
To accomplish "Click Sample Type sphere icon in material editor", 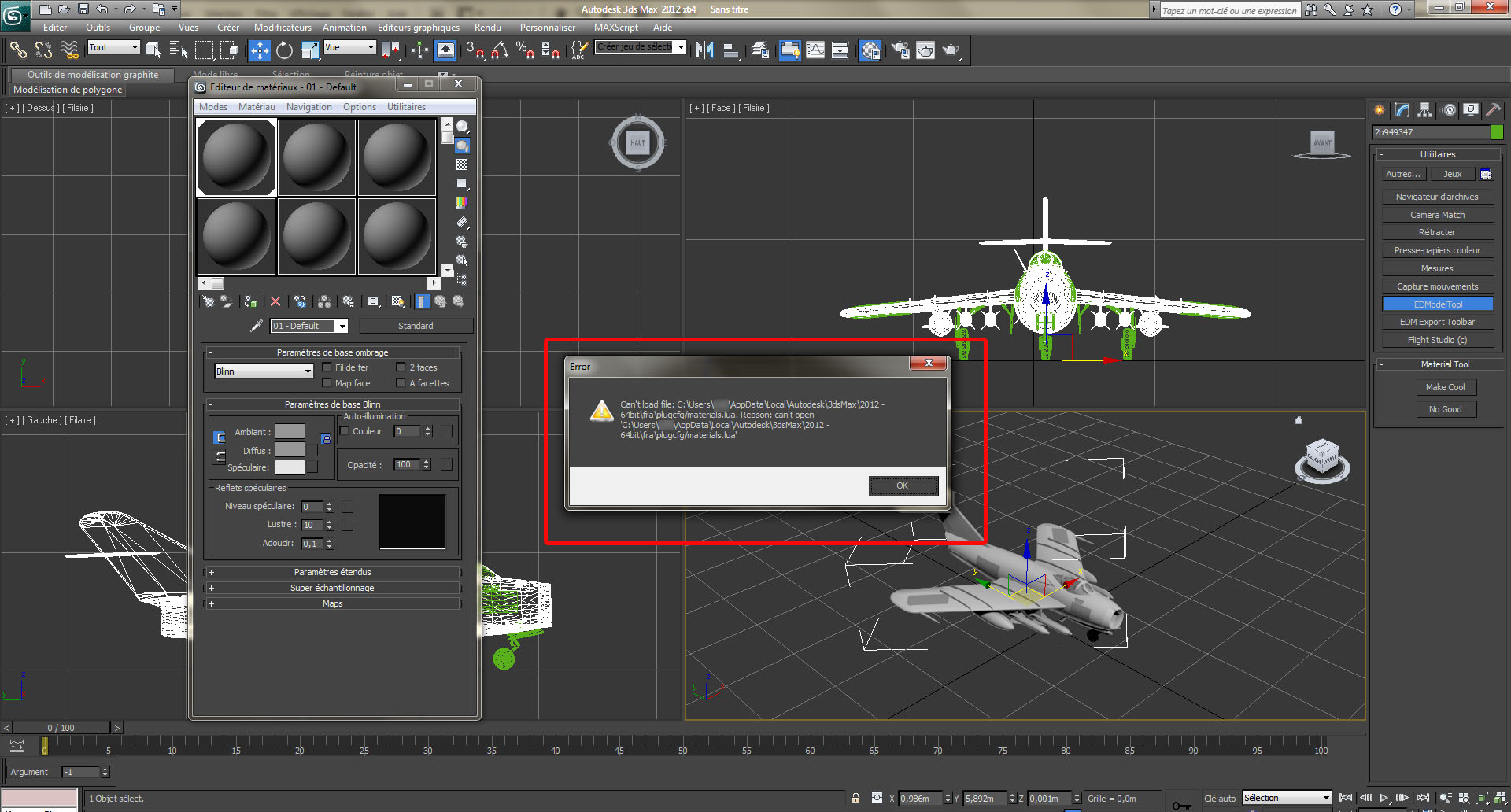I will point(462,127).
